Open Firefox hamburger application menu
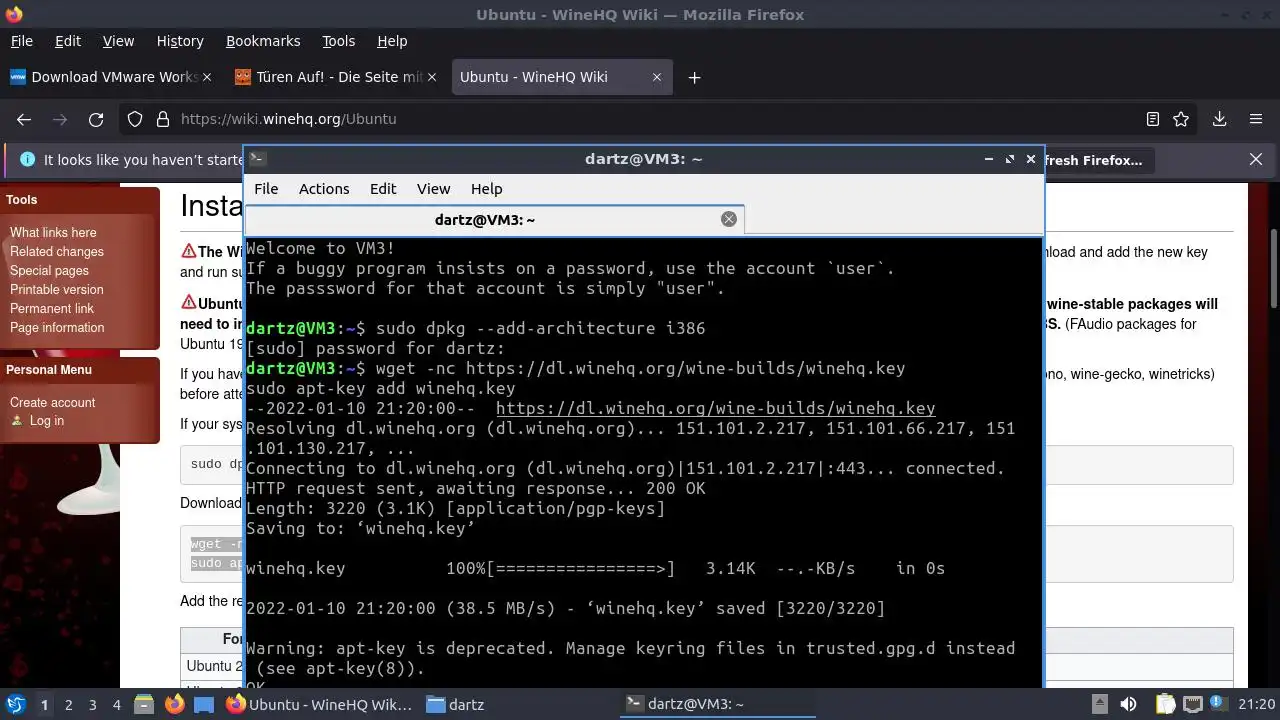Viewport: 1280px width, 720px height. [1256, 119]
